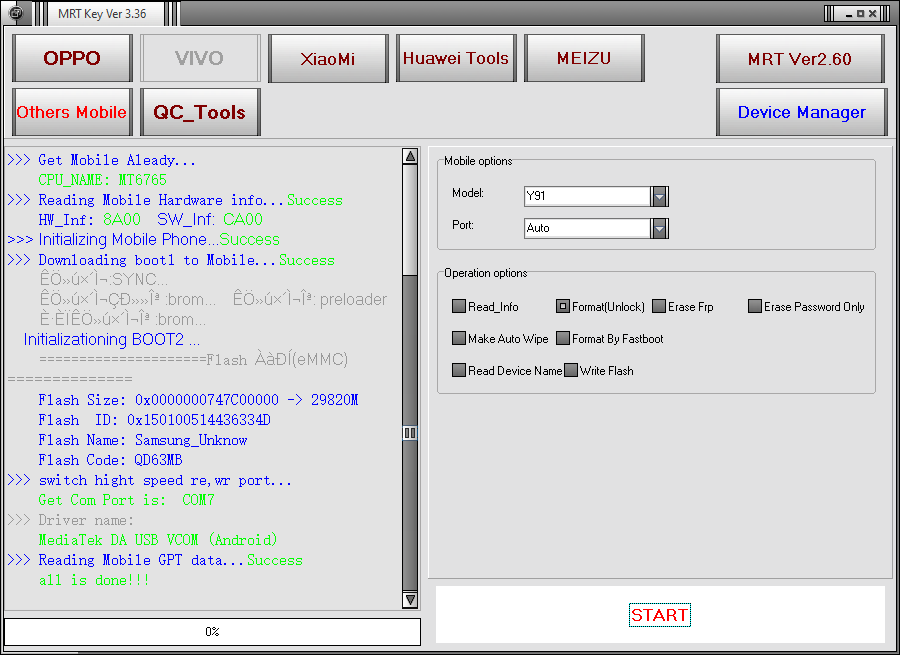Maximize the MRT Key window

860,14
